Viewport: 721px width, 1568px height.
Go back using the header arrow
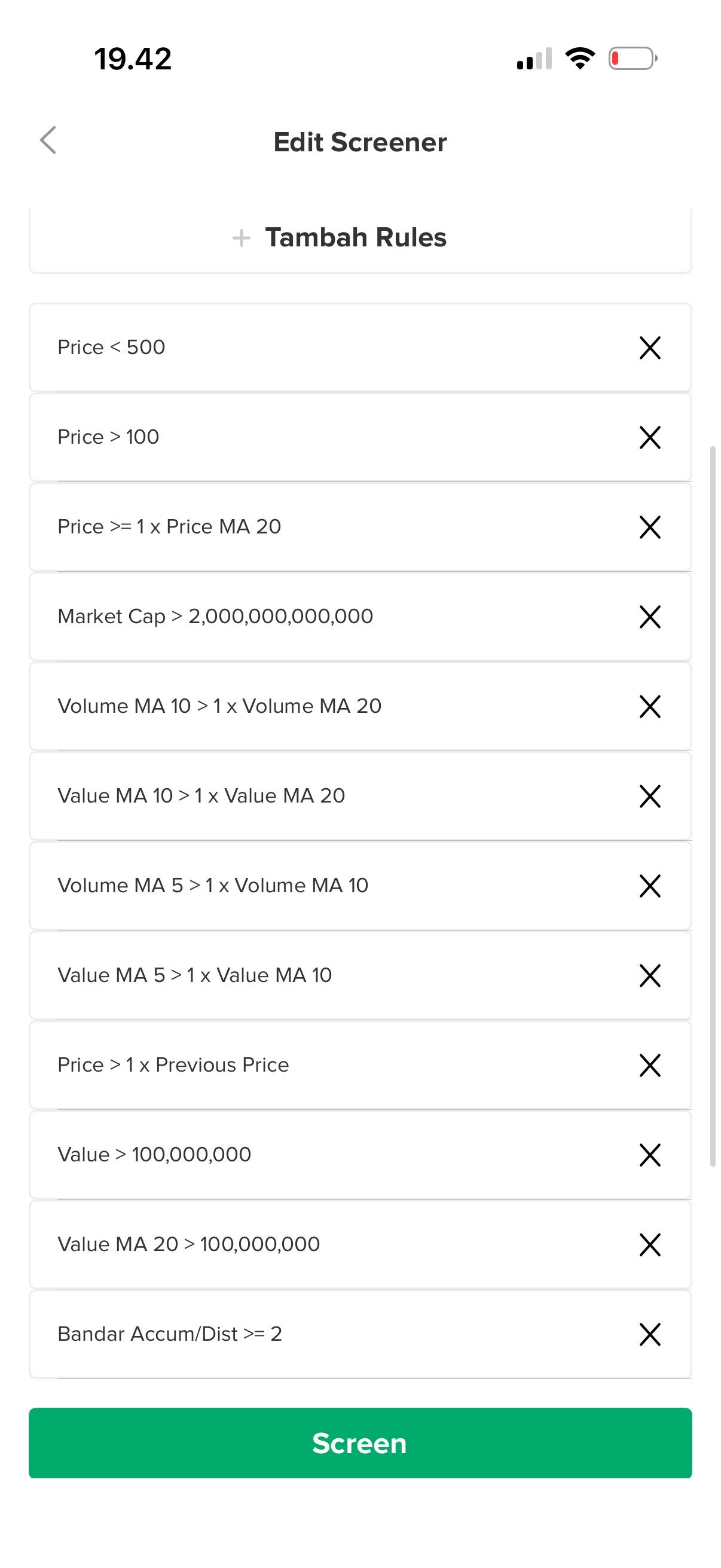(x=48, y=141)
